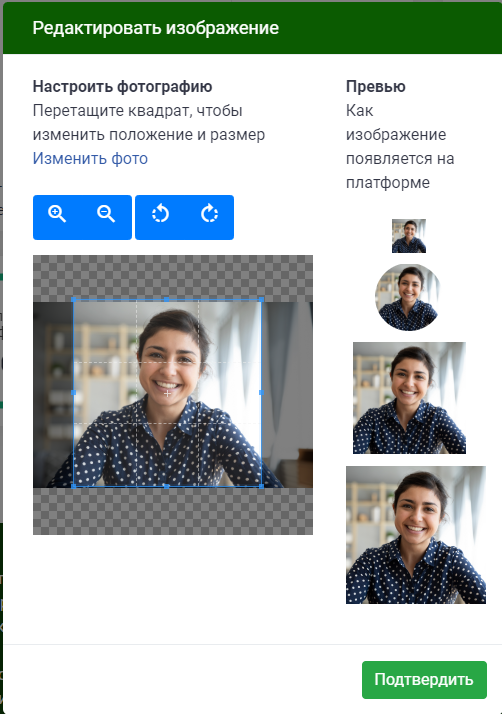Click the right-middle crop edge handle

(261, 393)
